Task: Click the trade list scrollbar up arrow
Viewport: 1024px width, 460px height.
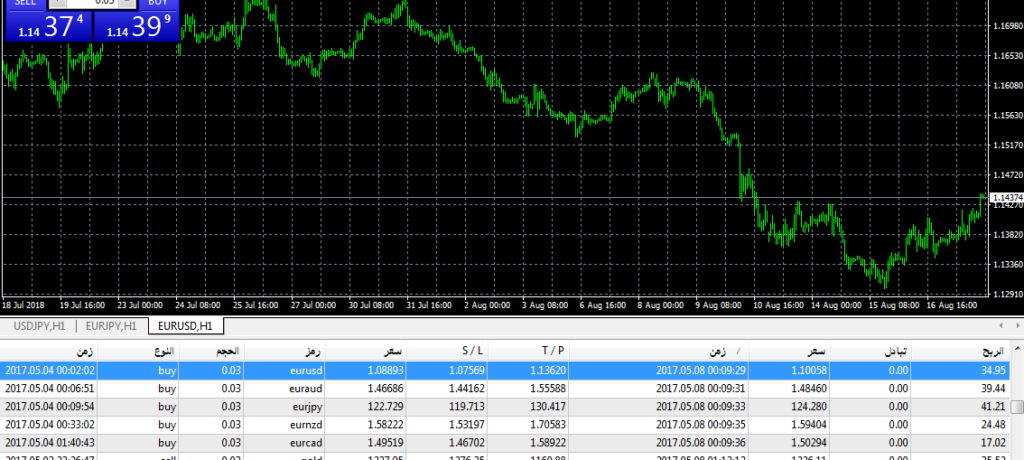Action: [1017, 352]
